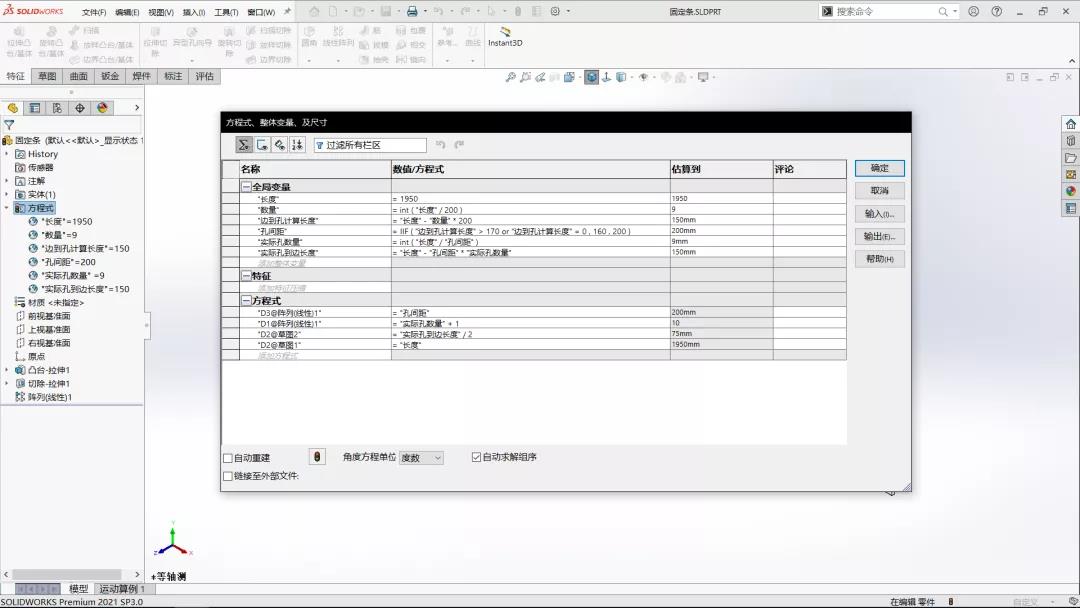Click the 输入(I)... button

879,214
